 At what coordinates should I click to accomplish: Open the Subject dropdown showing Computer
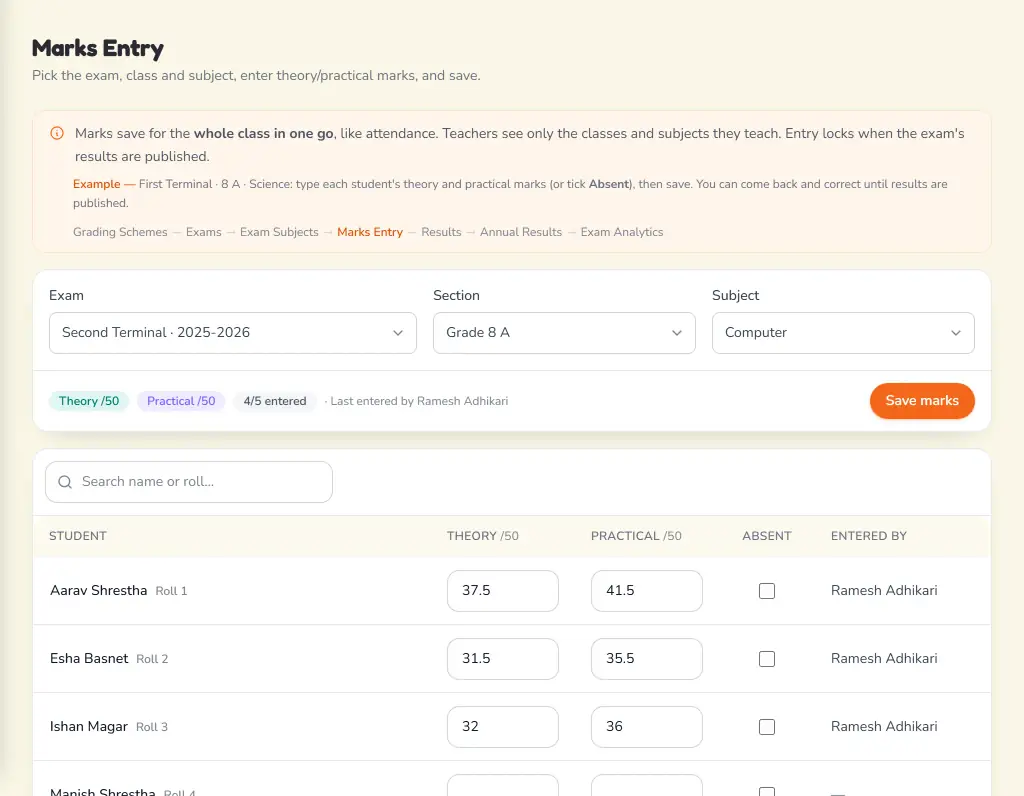(843, 333)
